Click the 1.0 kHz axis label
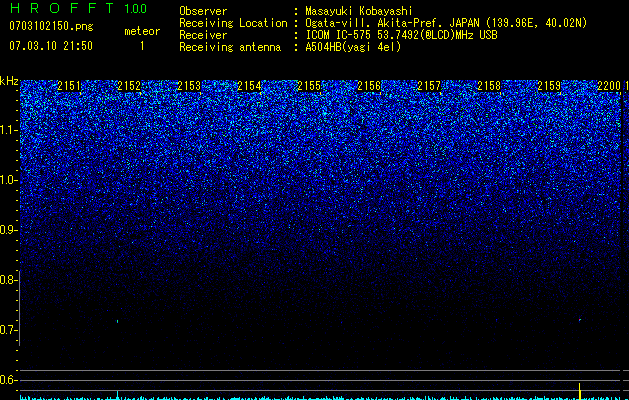This screenshot has height=400, width=629. 8,180
